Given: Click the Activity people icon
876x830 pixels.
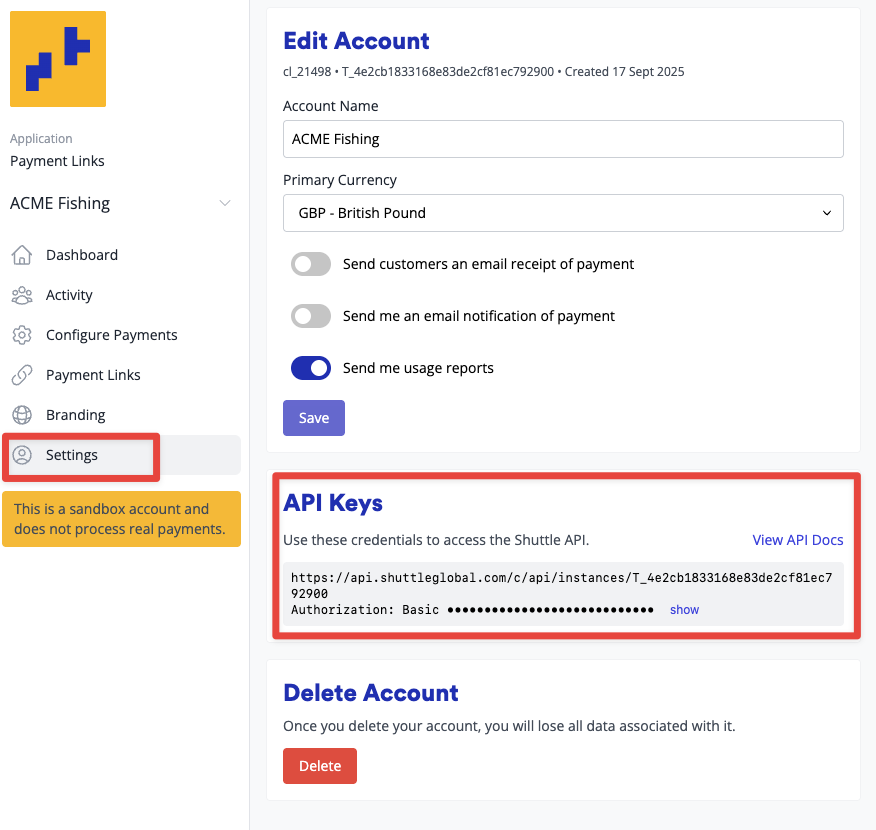Looking at the screenshot, I should [x=21, y=295].
